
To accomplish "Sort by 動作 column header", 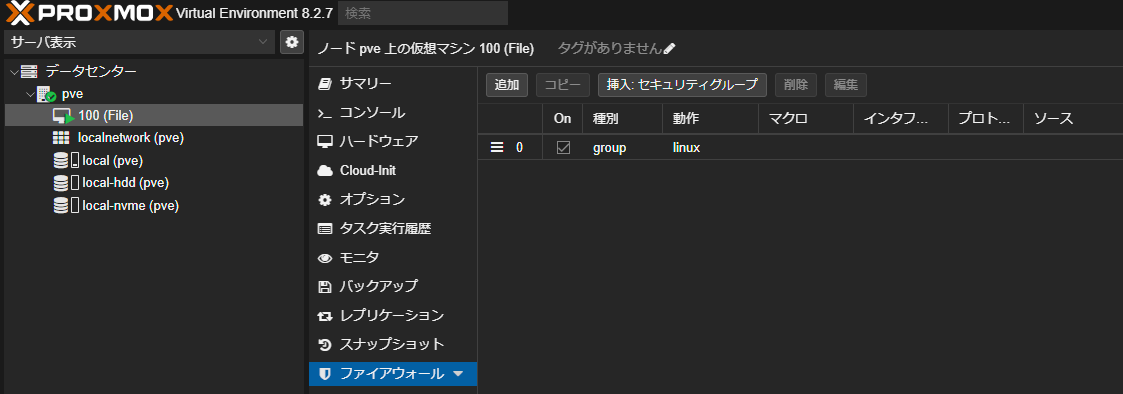I will coord(710,119).
